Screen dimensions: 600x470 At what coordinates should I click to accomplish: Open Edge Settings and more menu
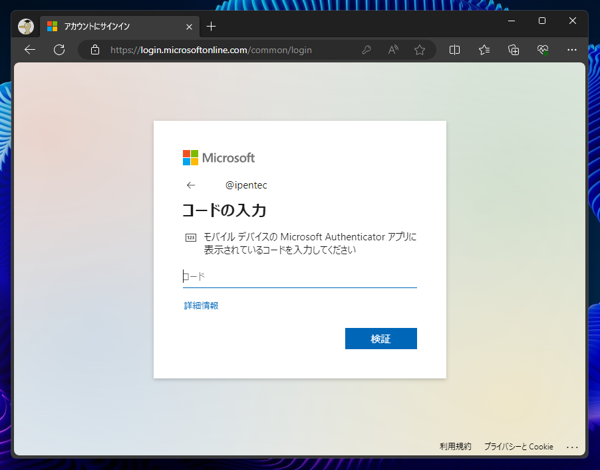pos(572,50)
